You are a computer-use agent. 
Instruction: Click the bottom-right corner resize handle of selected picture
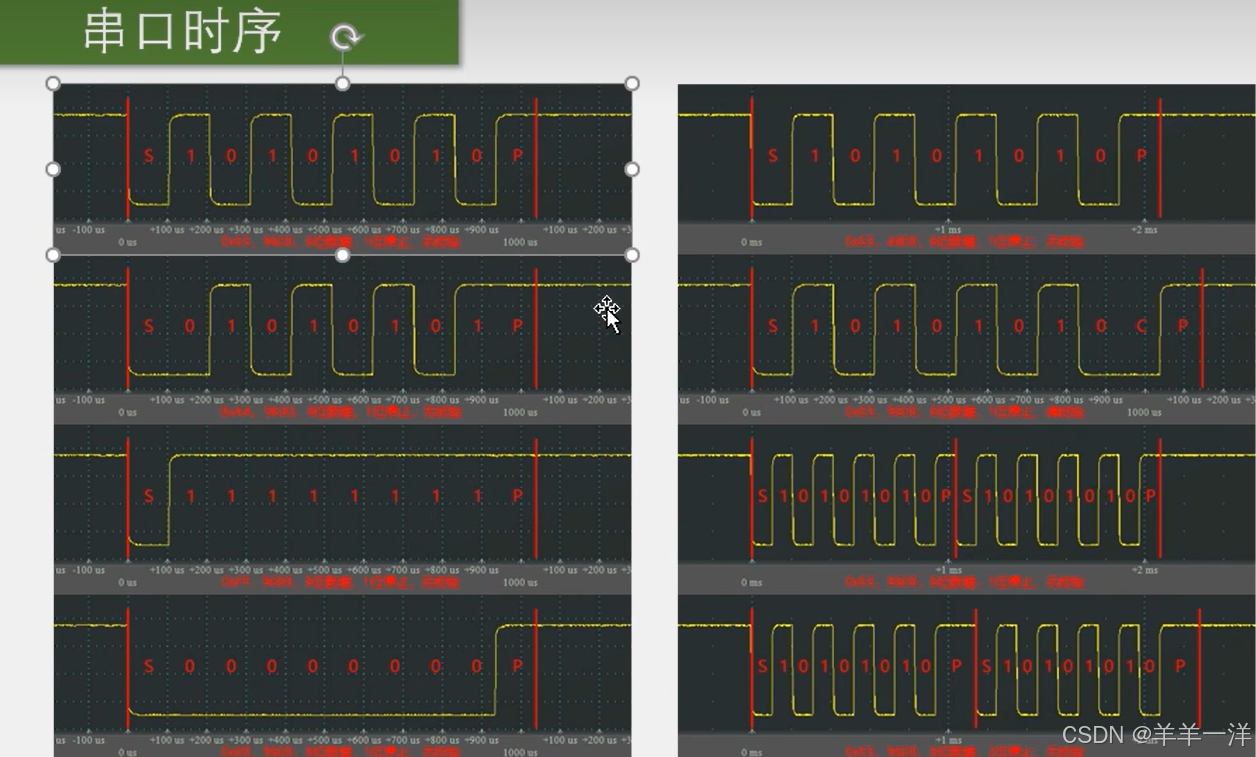(631, 255)
